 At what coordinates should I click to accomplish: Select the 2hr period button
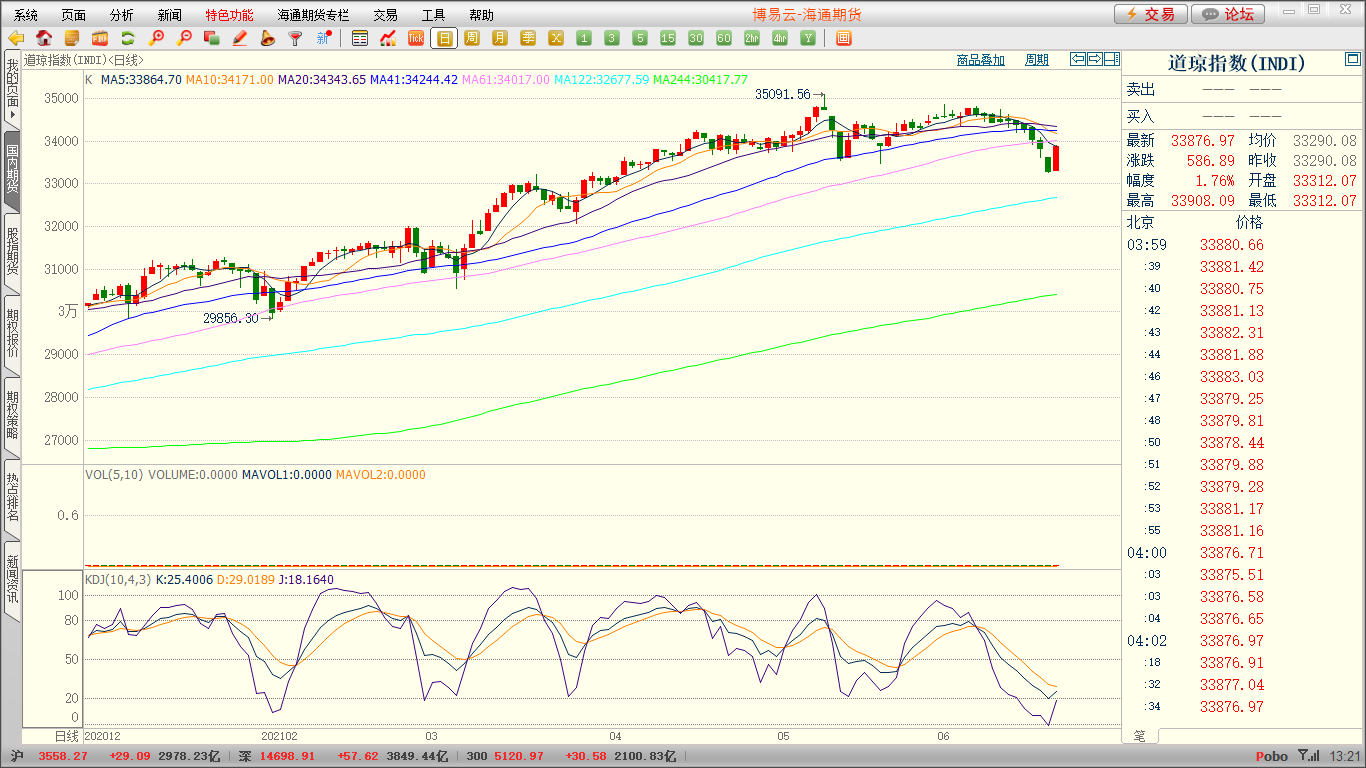click(x=752, y=38)
